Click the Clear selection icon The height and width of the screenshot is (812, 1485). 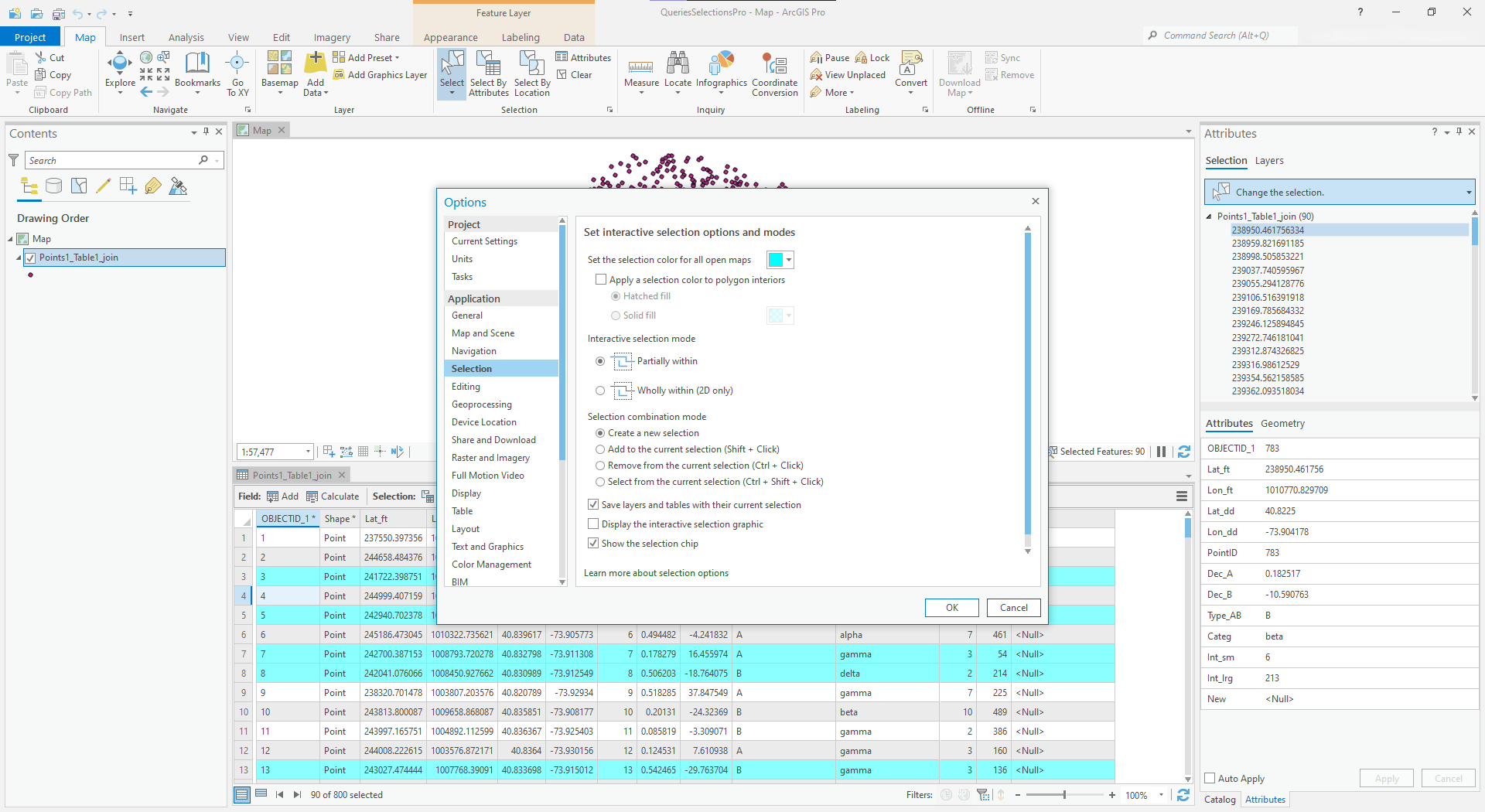tap(562, 75)
